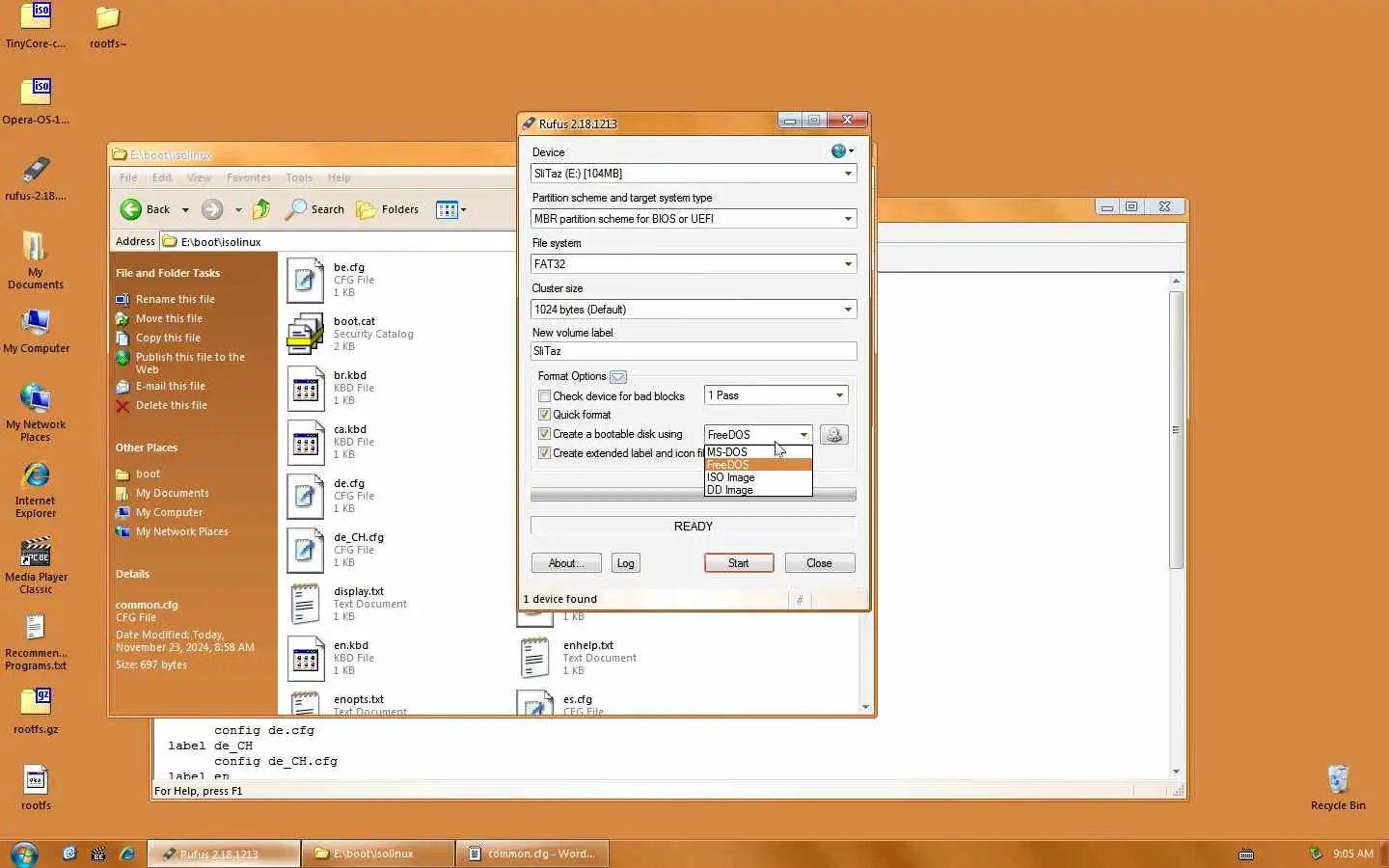Image resolution: width=1389 pixels, height=868 pixels.
Task: Open Partition scheme dropdown
Action: (694, 219)
